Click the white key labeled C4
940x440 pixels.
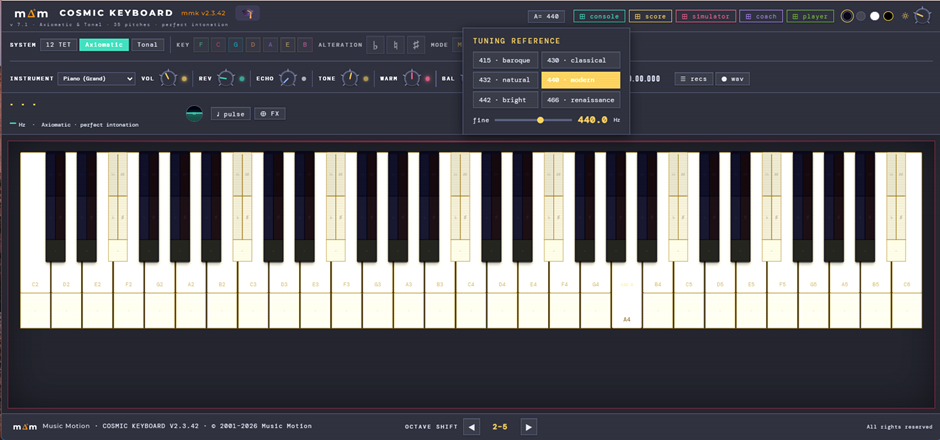tap(471, 294)
